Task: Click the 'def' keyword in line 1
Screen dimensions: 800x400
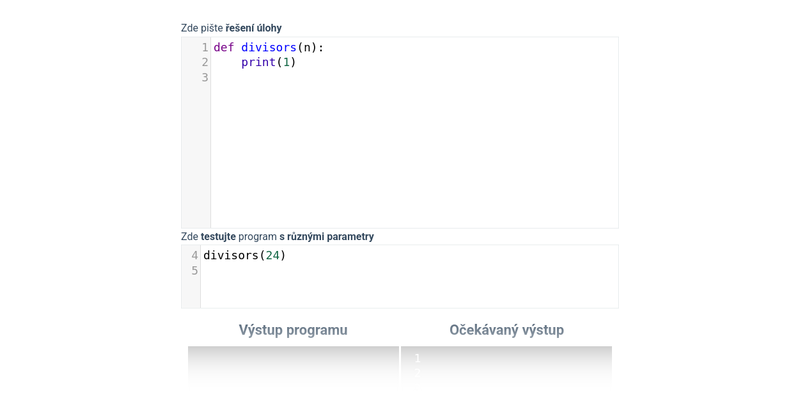Action: coord(223,47)
